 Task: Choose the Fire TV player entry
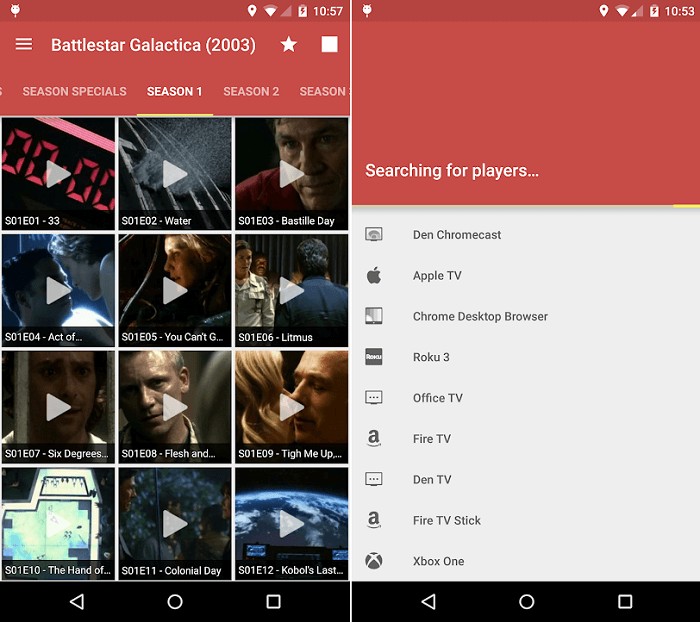[526, 438]
